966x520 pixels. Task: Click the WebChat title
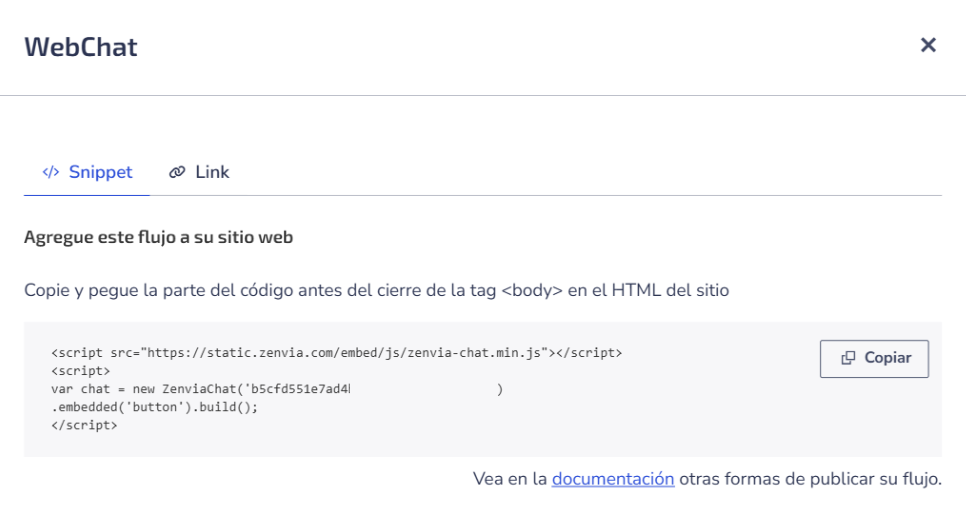tap(81, 47)
